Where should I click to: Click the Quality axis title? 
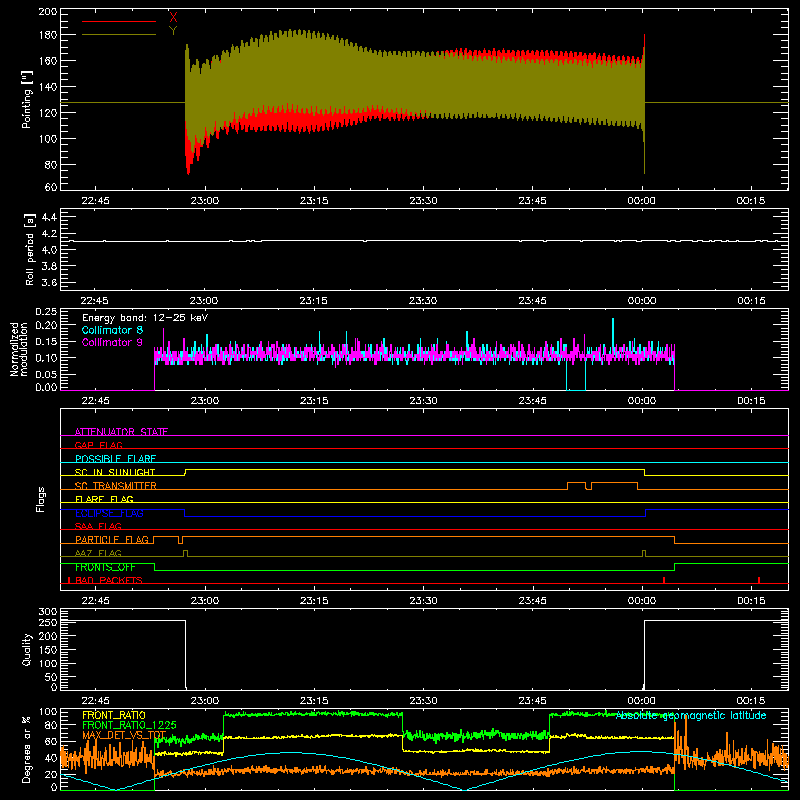(27, 649)
